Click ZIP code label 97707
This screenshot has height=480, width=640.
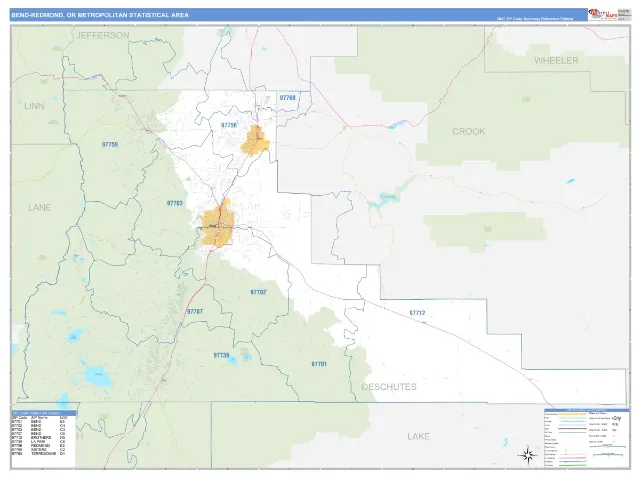195,311
